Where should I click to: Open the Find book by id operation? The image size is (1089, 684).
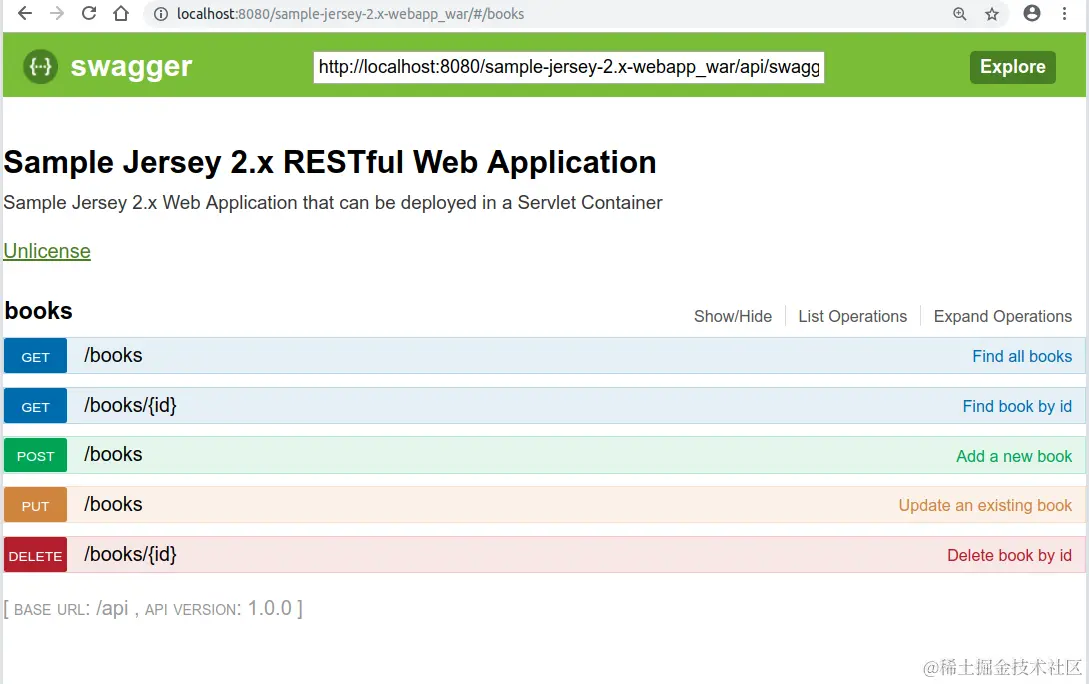click(x=1017, y=406)
